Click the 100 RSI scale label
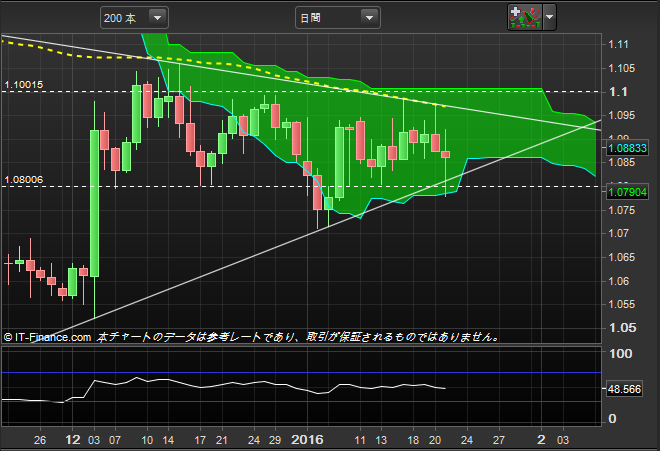The height and width of the screenshot is (451, 660). pyautogui.click(x=620, y=354)
